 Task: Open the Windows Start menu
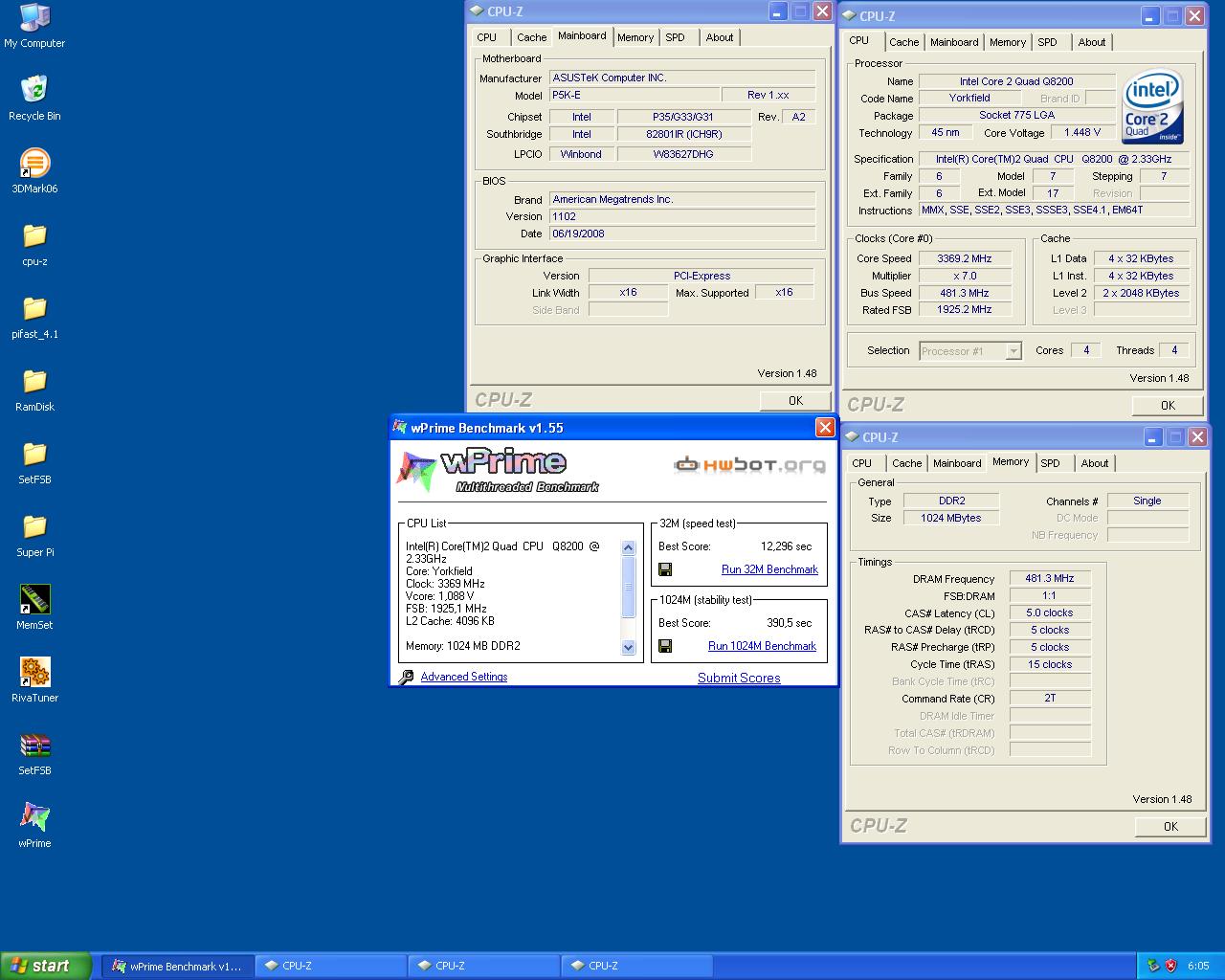coord(46,966)
